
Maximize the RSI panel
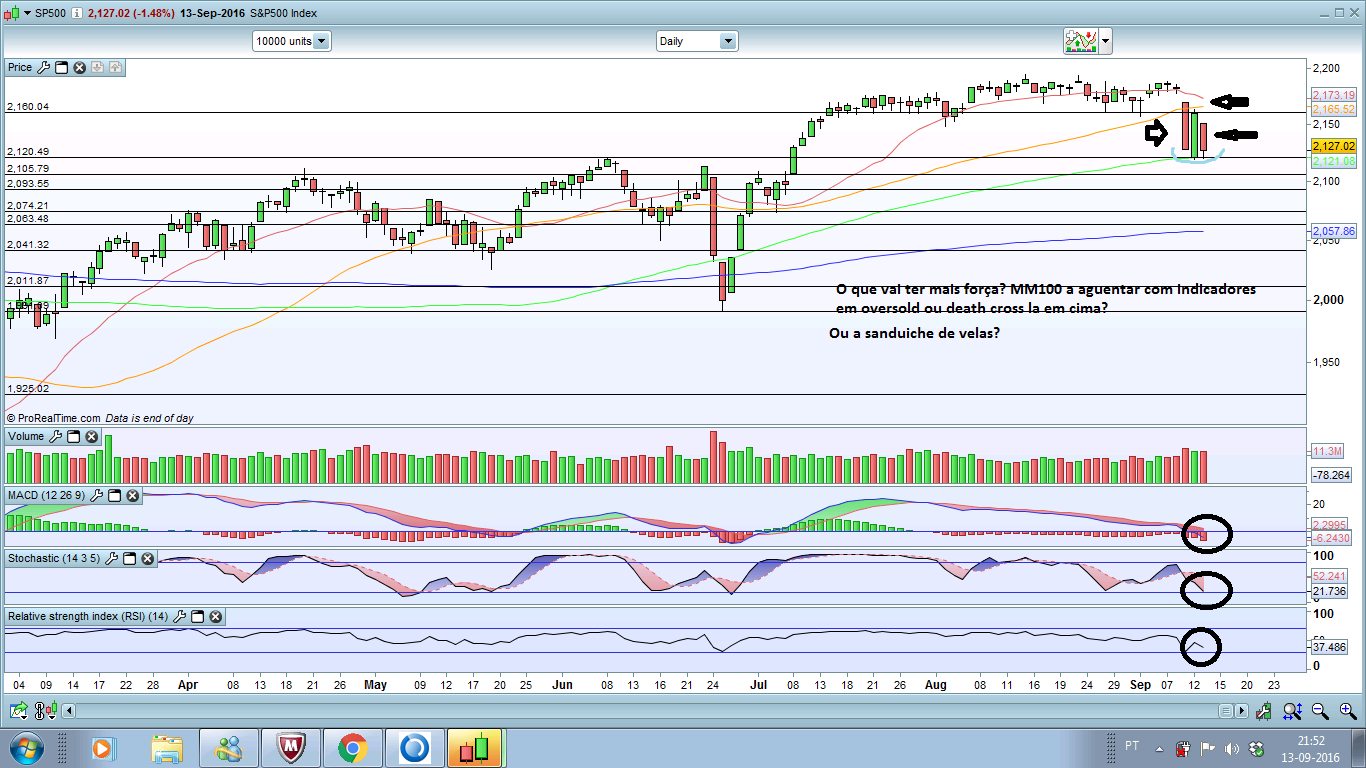coord(198,617)
